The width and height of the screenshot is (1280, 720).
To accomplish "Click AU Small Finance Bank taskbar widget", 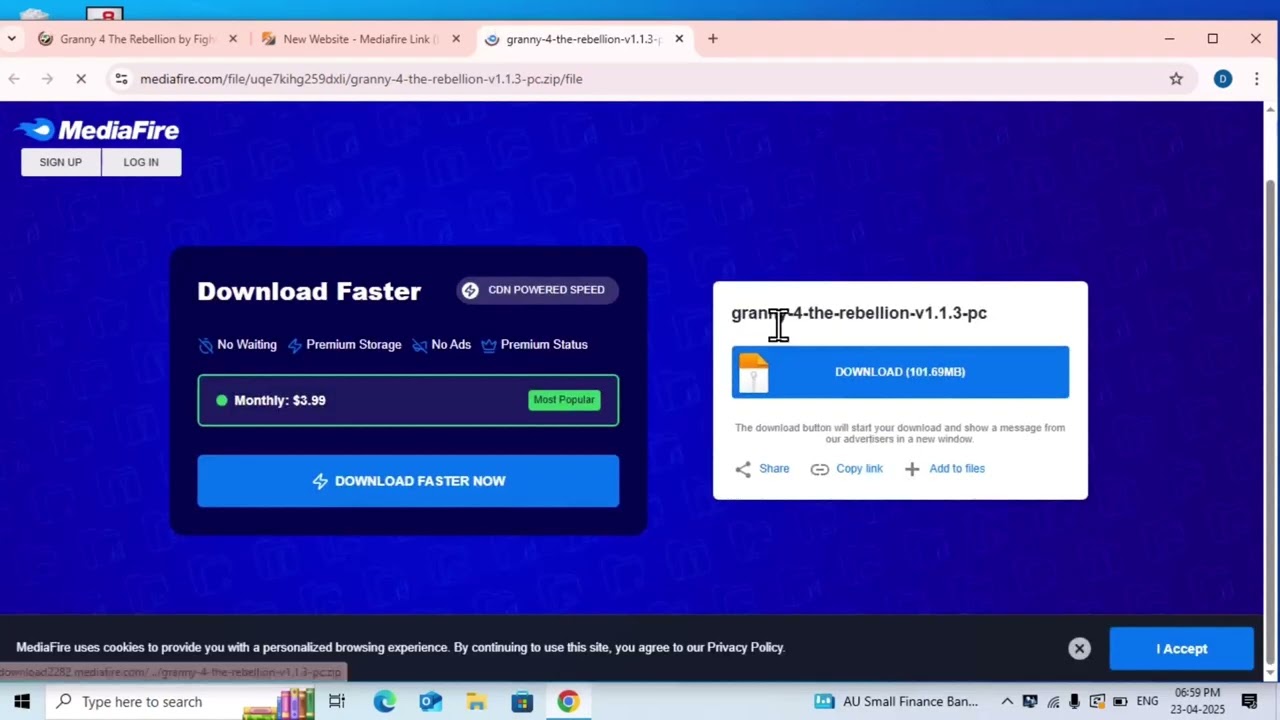I will click(x=896, y=701).
